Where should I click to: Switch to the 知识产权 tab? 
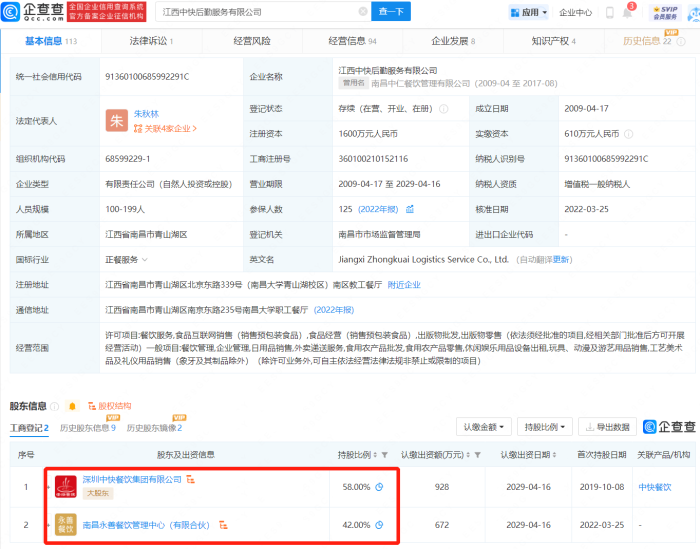pyautogui.click(x=554, y=41)
